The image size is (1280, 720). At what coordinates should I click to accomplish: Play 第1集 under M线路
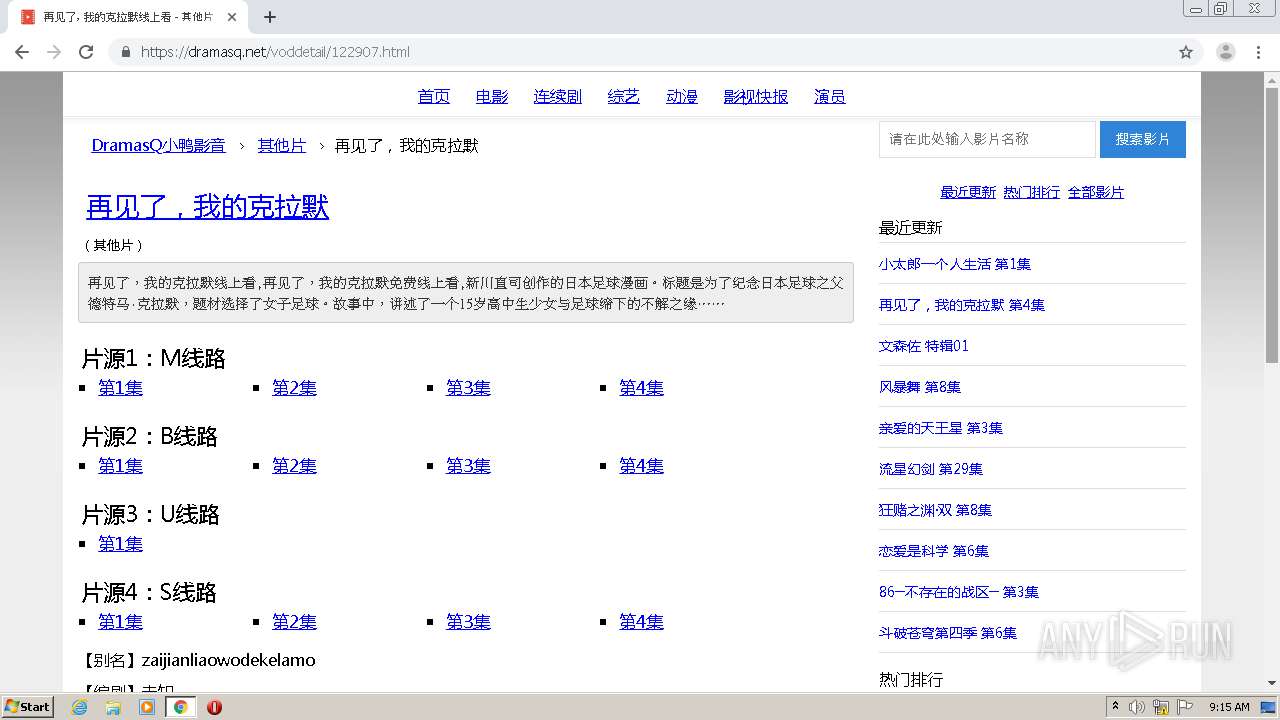tap(120, 388)
